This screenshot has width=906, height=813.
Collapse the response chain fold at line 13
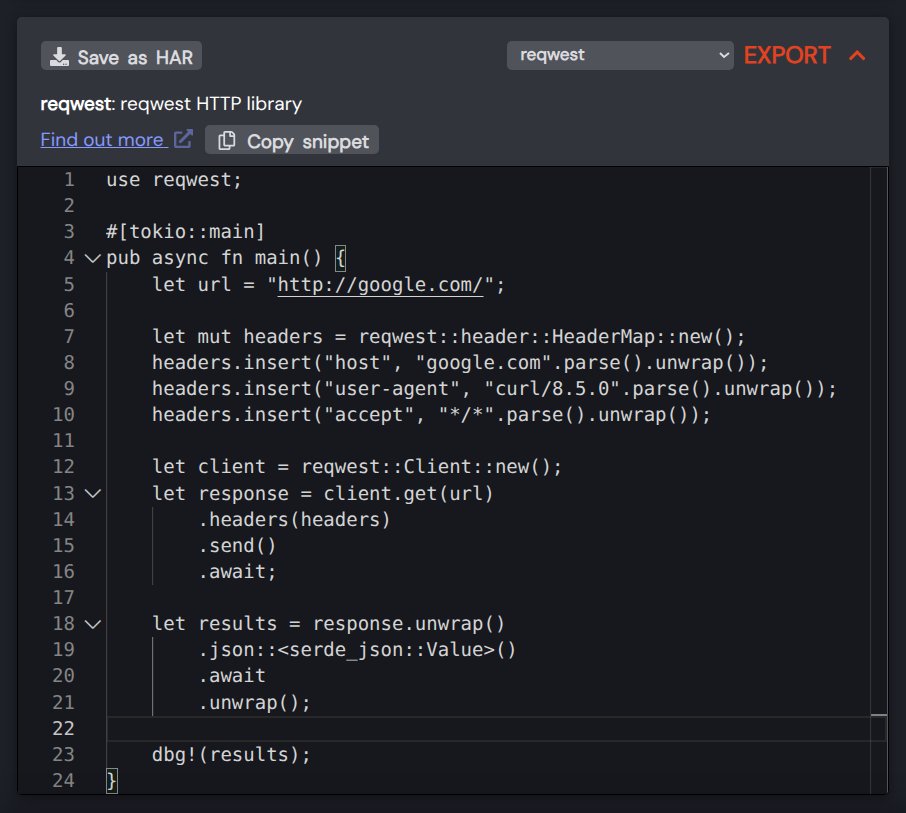click(x=91, y=493)
